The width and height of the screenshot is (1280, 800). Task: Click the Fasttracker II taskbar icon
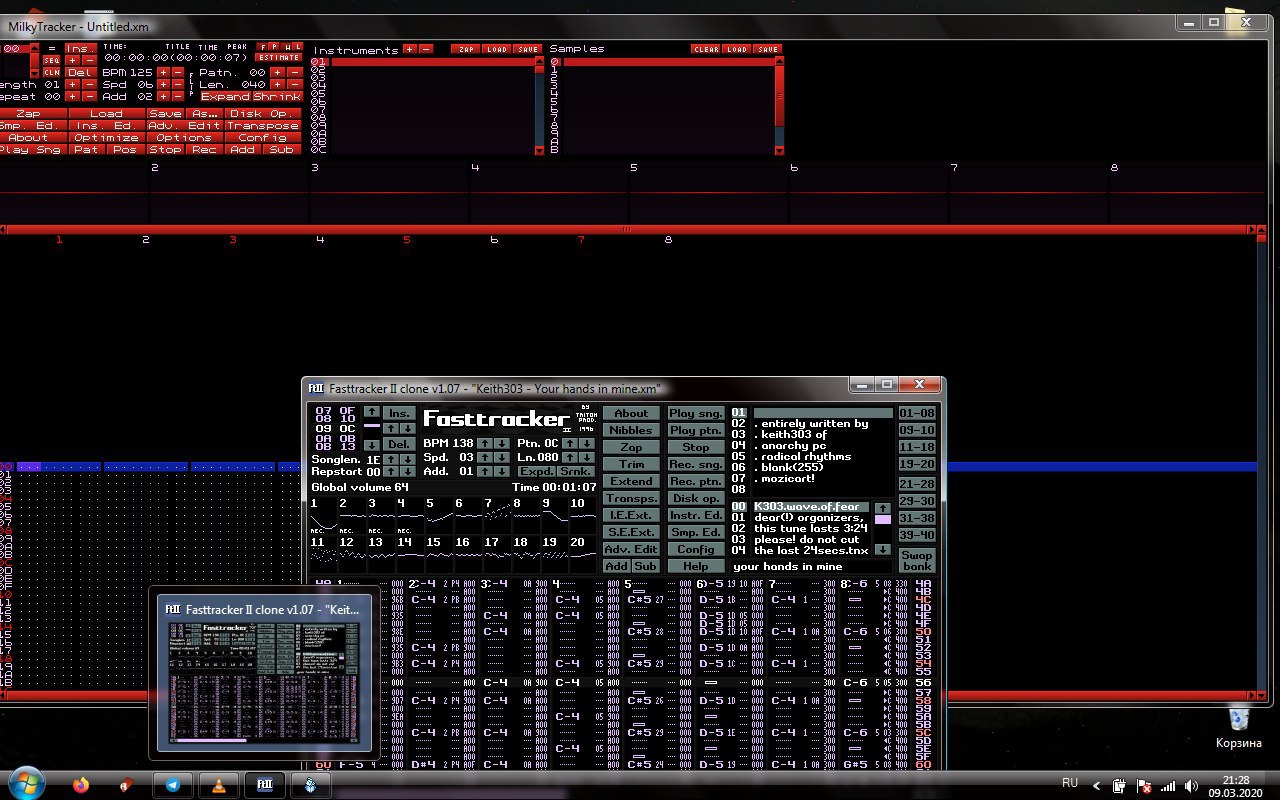[264, 785]
